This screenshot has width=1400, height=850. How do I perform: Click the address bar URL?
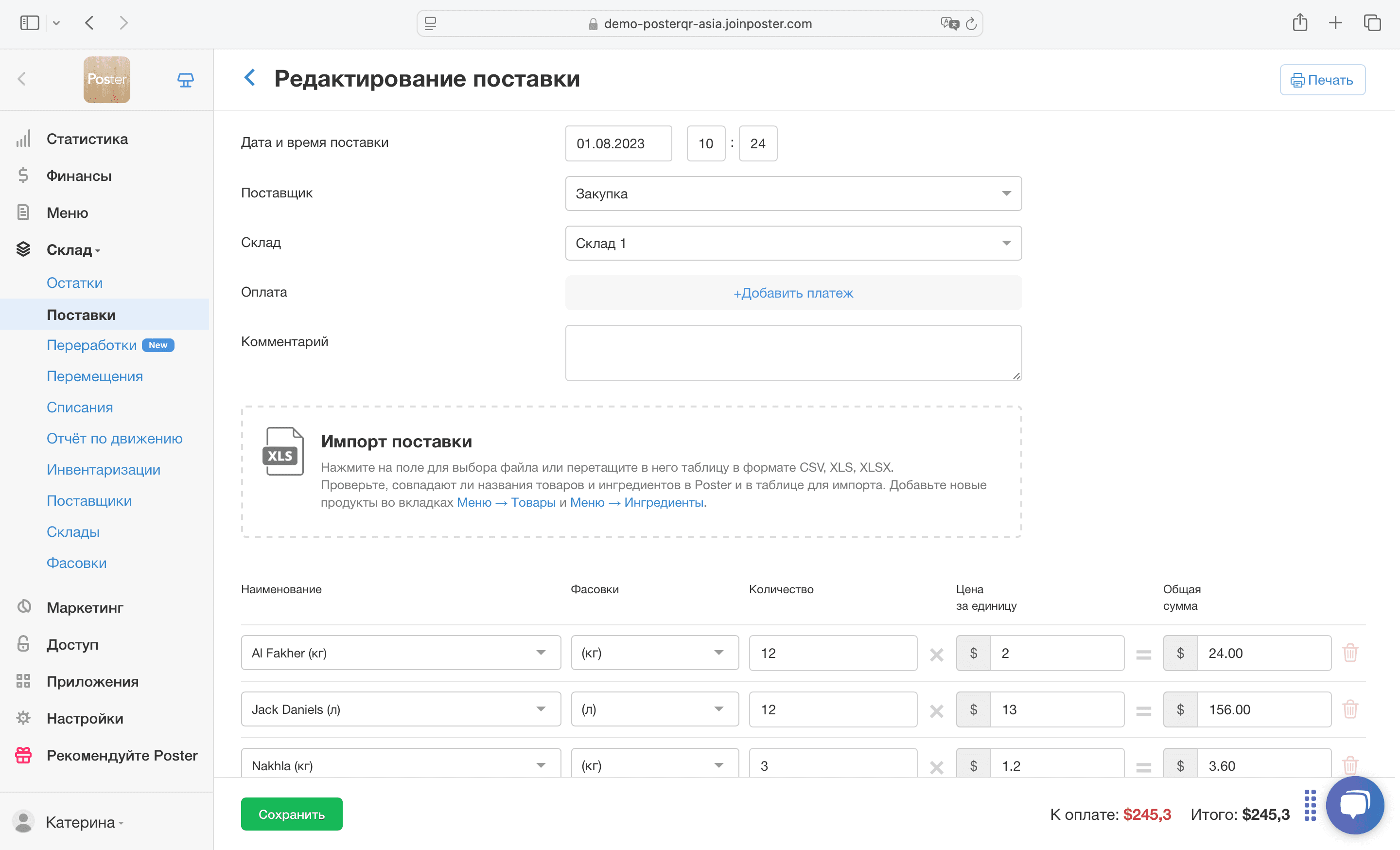[x=707, y=23]
